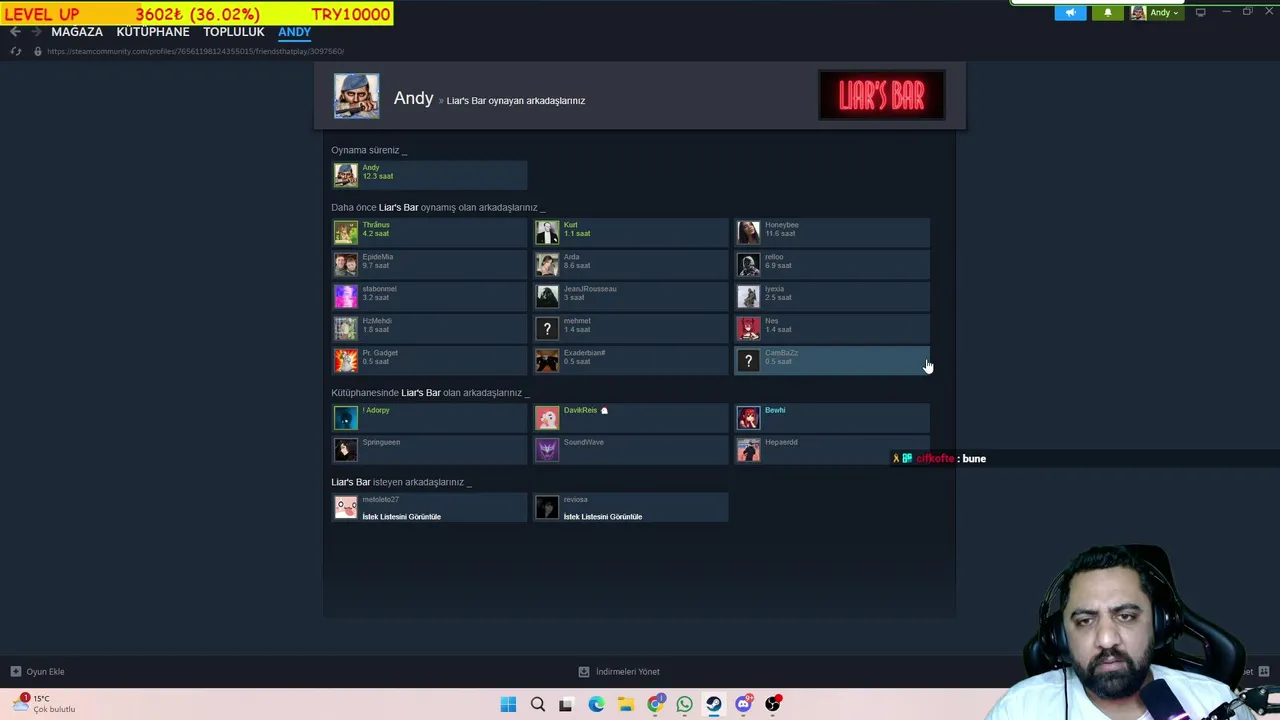Select the ANDY tab
Screen dimensions: 1280x720
294,32
